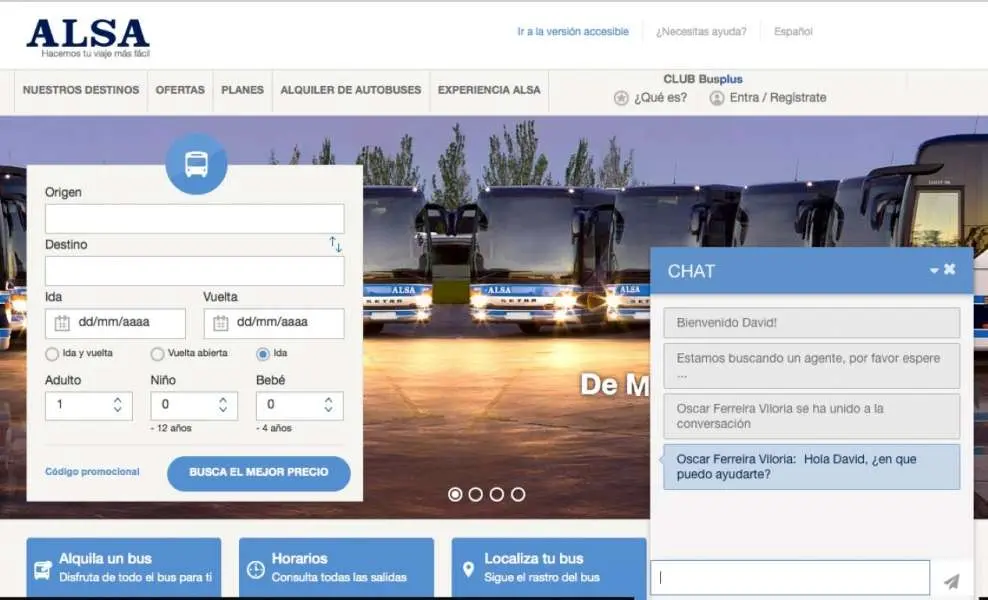This screenshot has height=600, width=988.
Task: Open the Horarios card
Action: (336, 567)
